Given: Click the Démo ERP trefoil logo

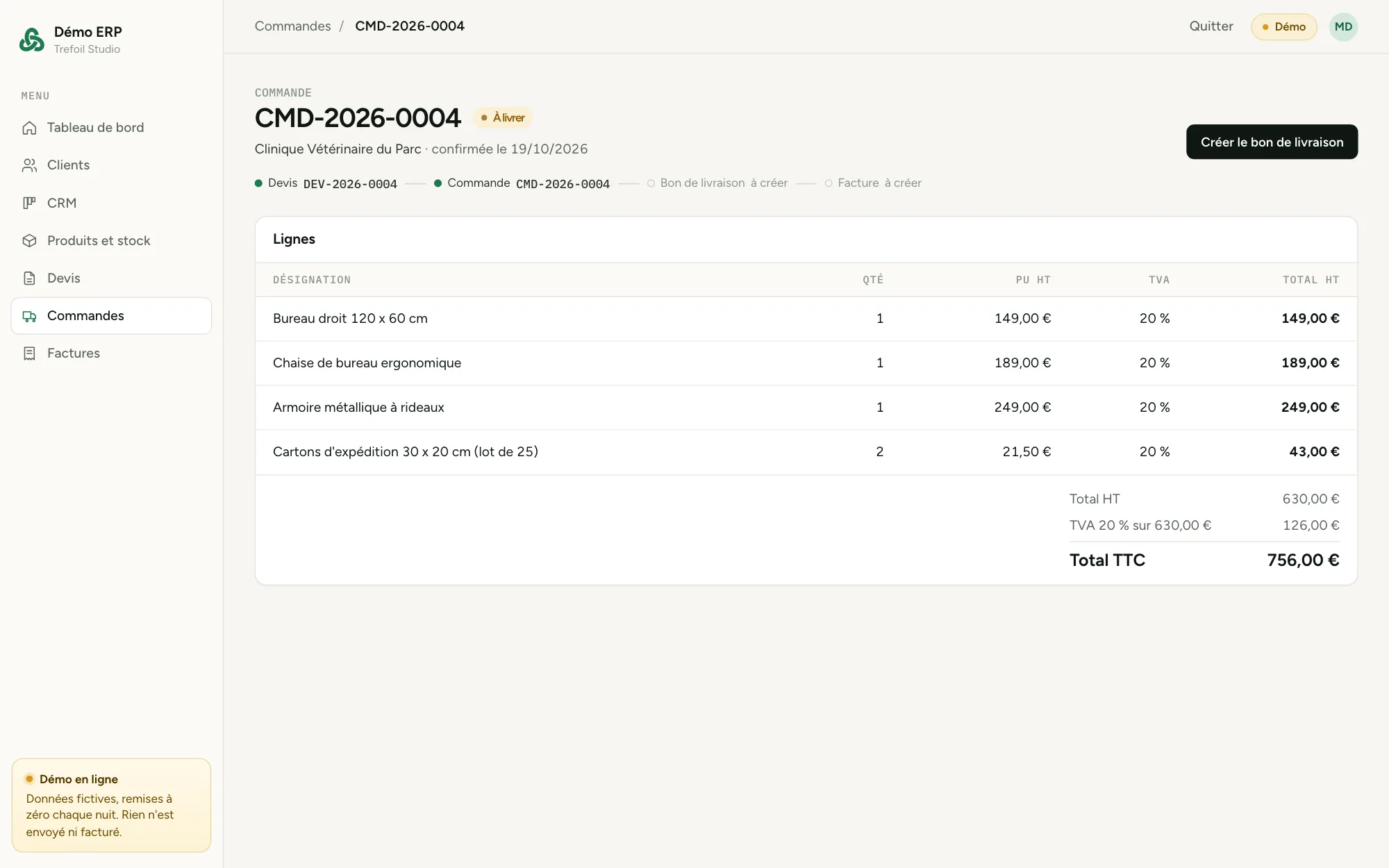Looking at the screenshot, I should click(32, 40).
